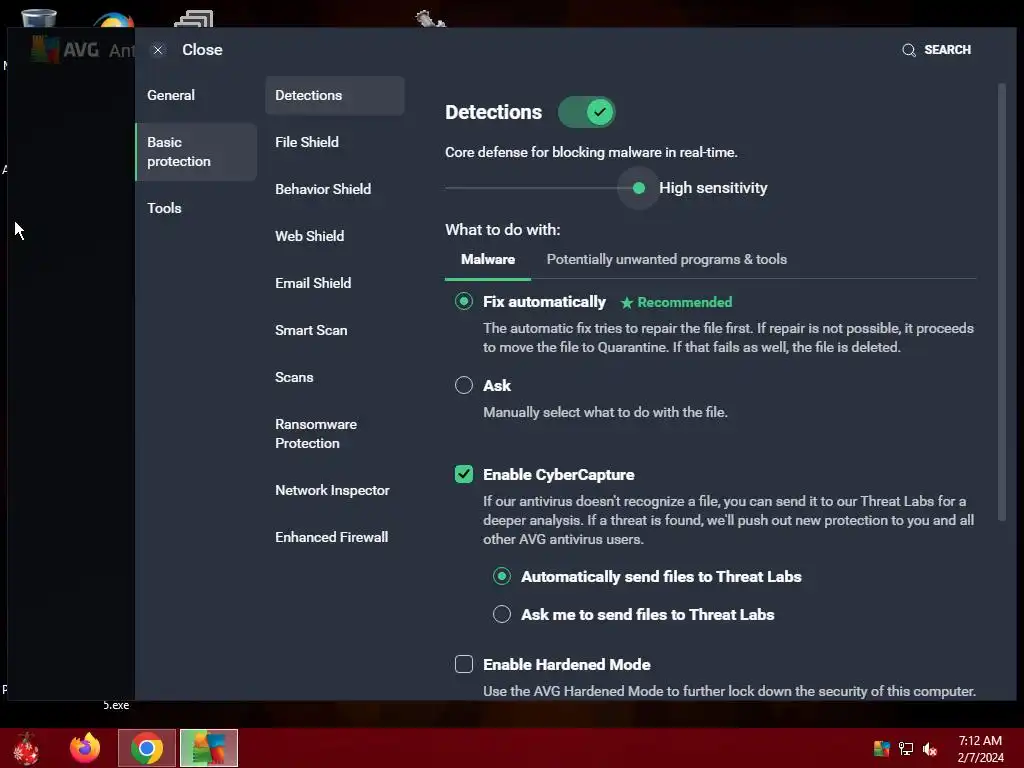
Task: Select Automatically send files to Threat Labs
Action: click(502, 576)
